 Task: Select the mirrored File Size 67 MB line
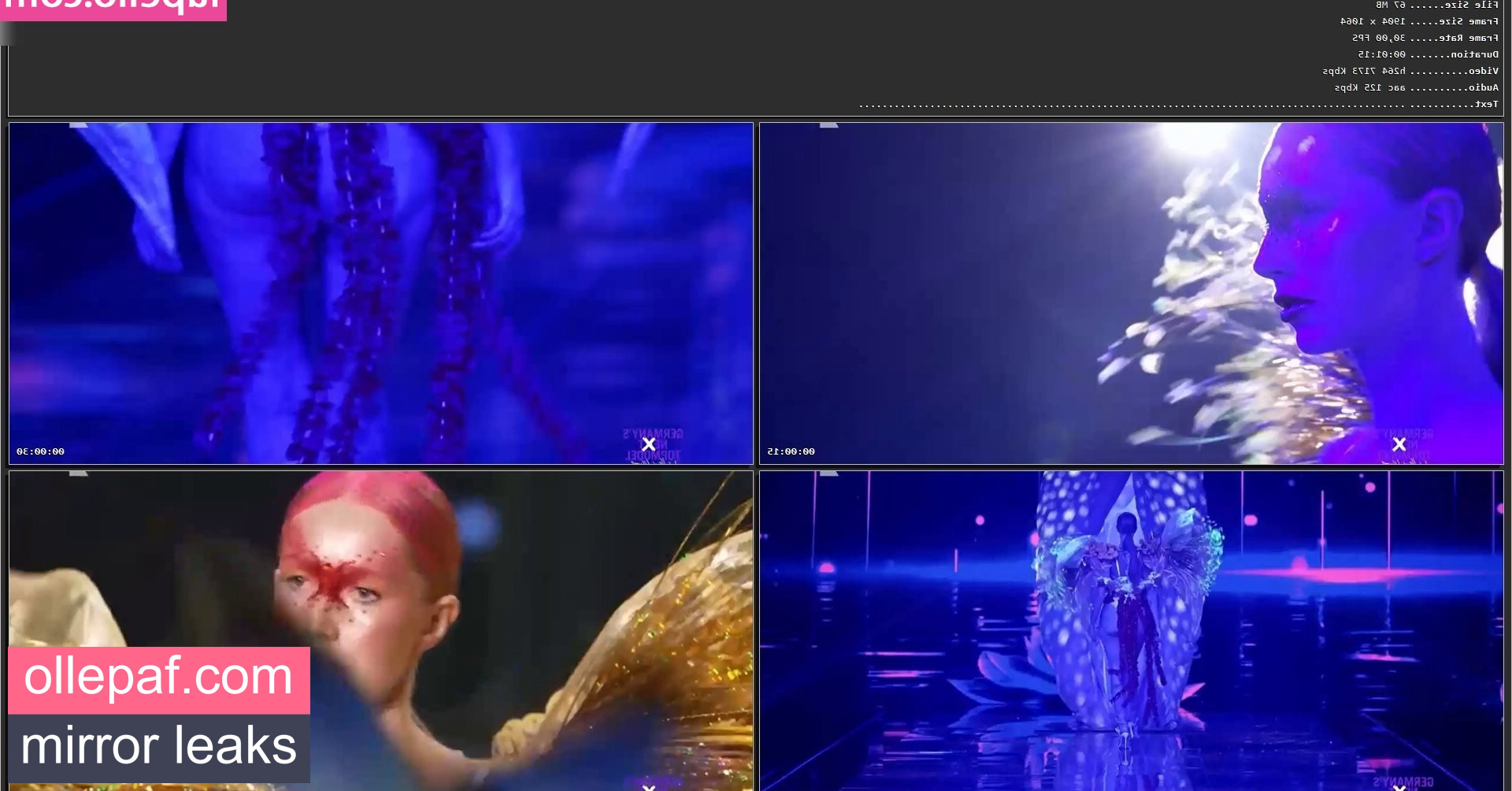[x=1437, y=5]
